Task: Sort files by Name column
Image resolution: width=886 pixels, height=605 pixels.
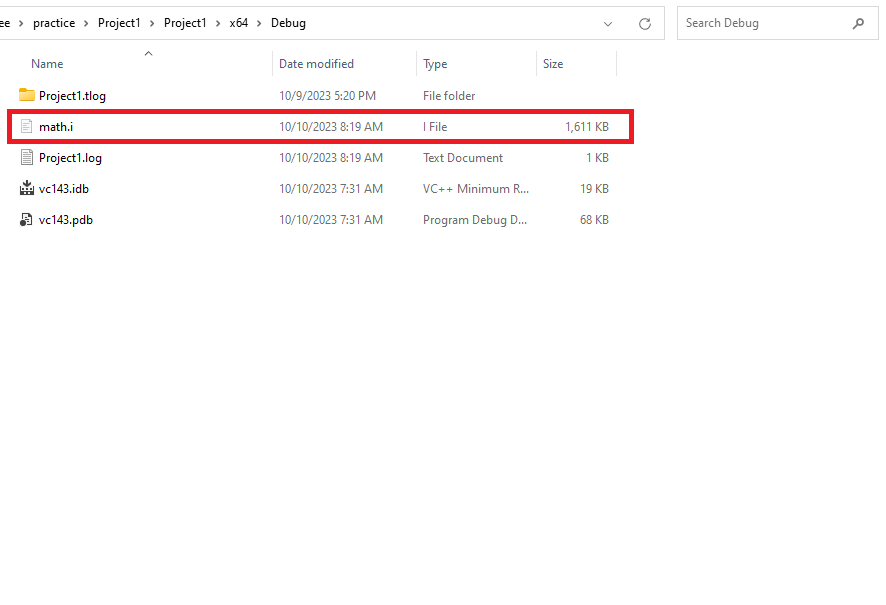Action: point(47,64)
